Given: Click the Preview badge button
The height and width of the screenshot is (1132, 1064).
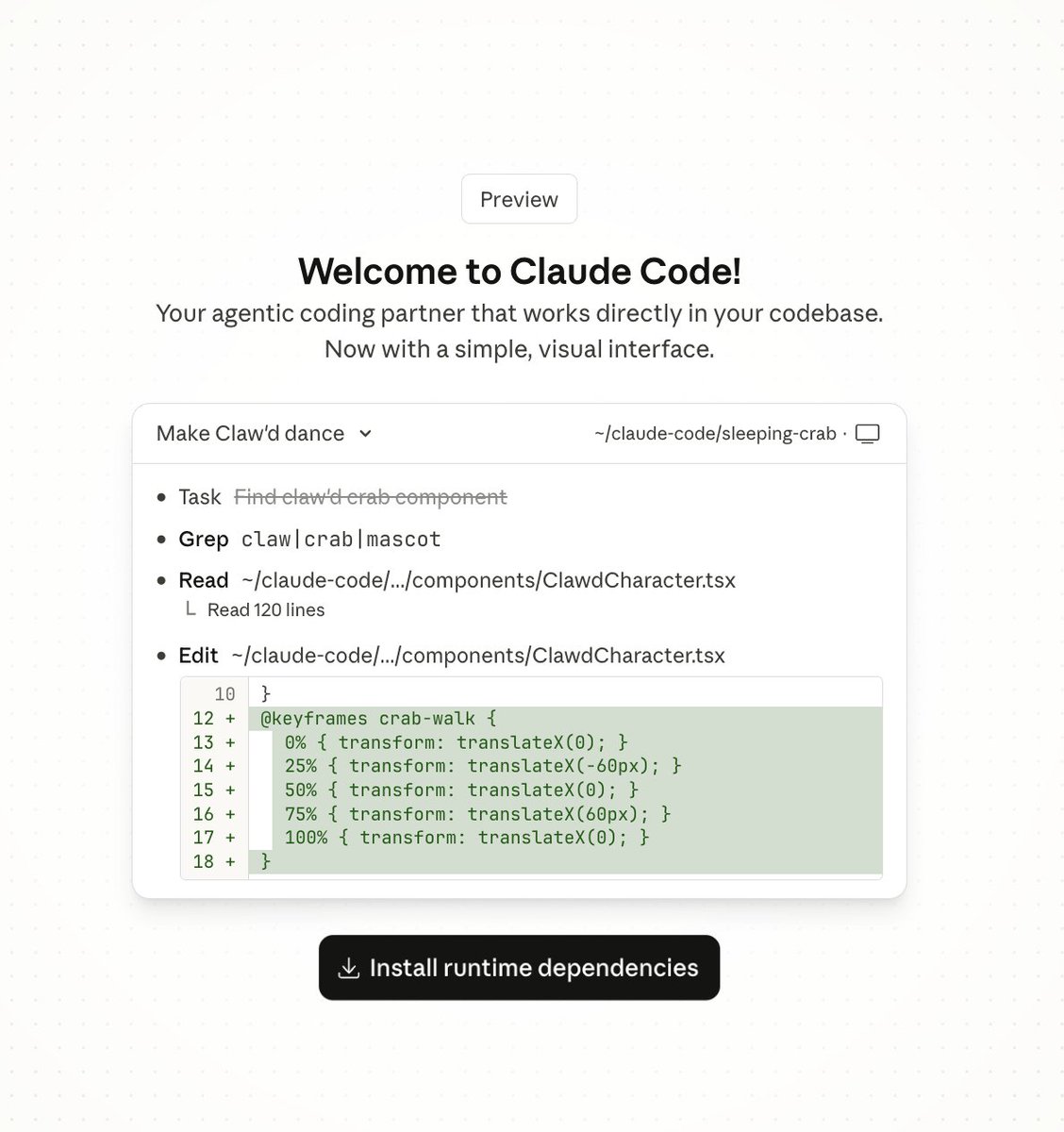Looking at the screenshot, I should click(519, 199).
